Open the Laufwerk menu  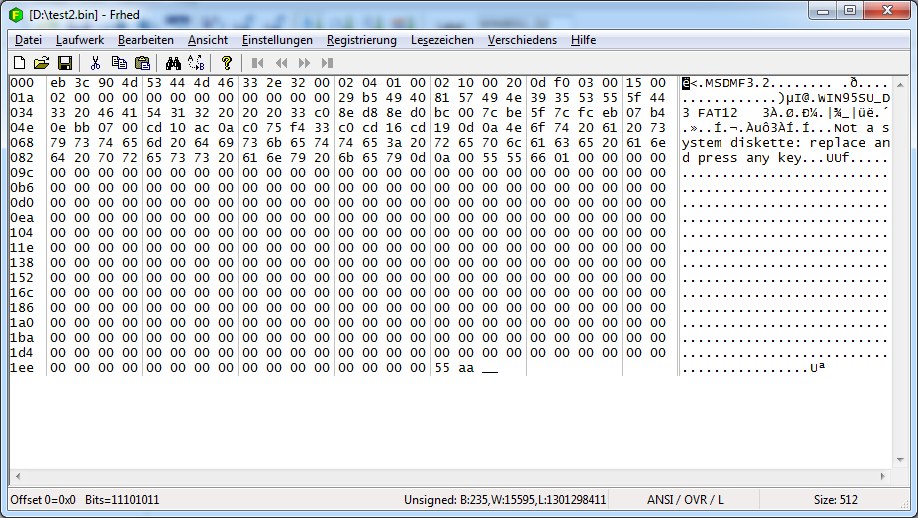[x=79, y=40]
